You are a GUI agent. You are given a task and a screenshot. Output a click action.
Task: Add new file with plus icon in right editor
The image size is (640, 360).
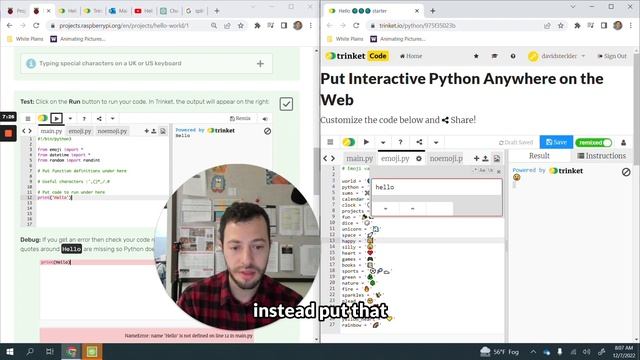point(476,158)
